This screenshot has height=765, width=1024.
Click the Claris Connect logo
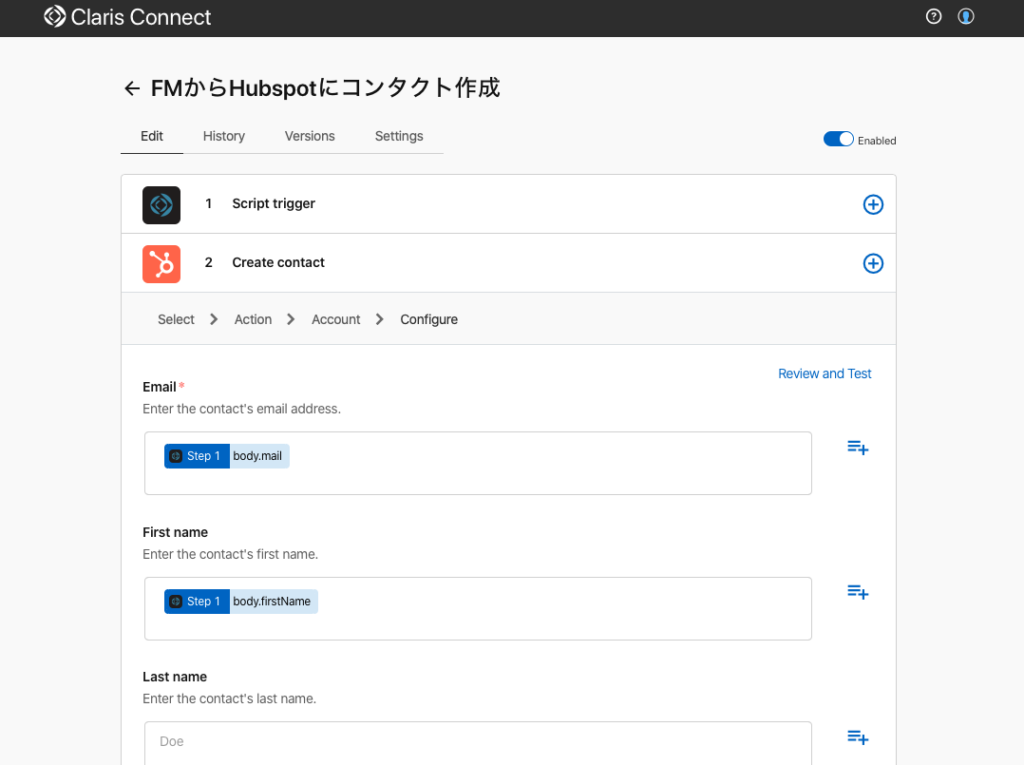pyautogui.click(x=128, y=17)
